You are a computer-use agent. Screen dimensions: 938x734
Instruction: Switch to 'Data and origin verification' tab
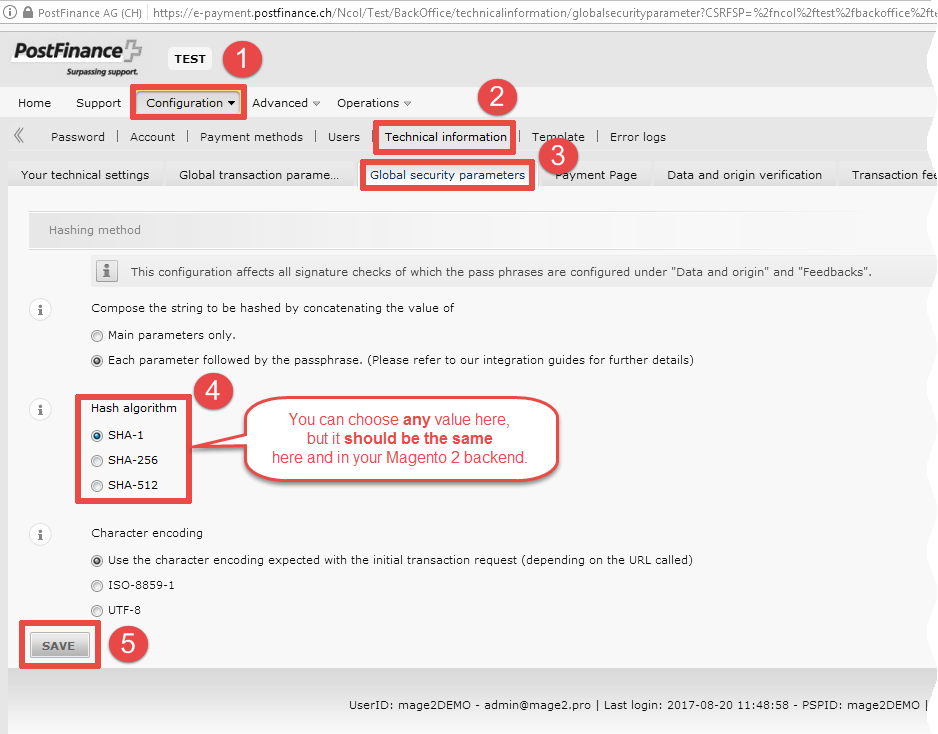coord(744,175)
